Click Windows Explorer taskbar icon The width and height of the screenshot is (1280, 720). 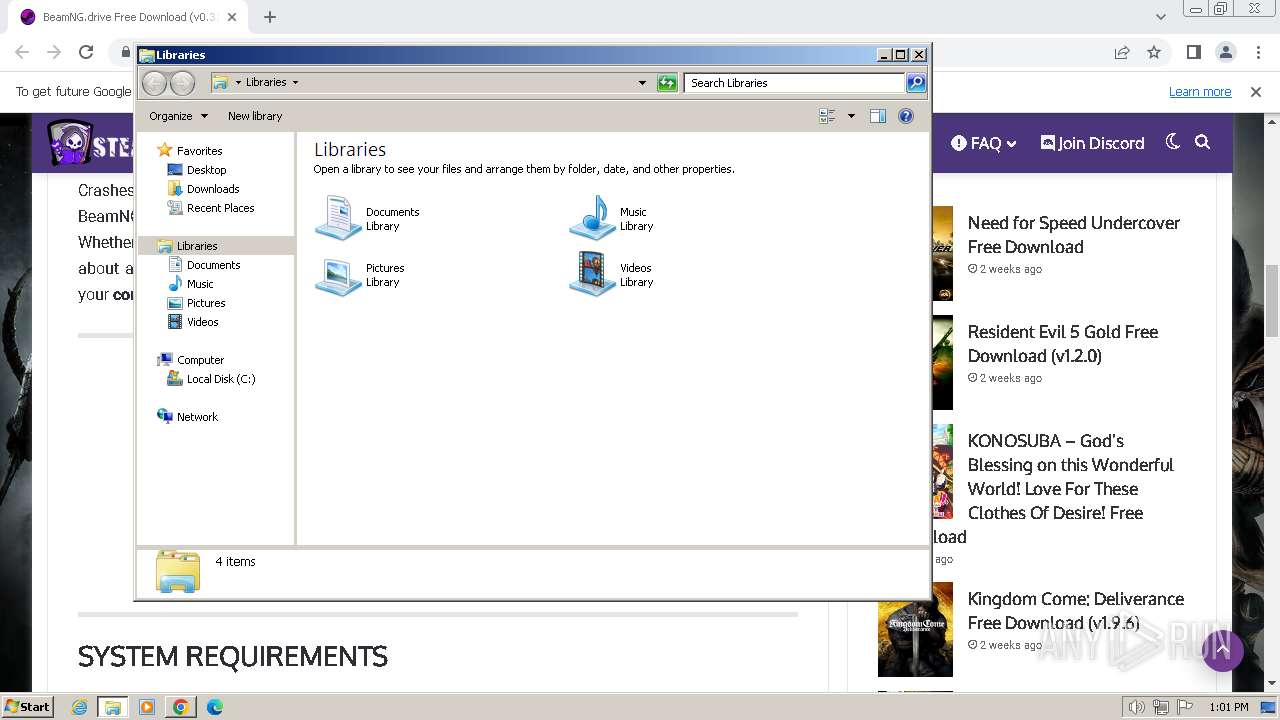(113, 707)
